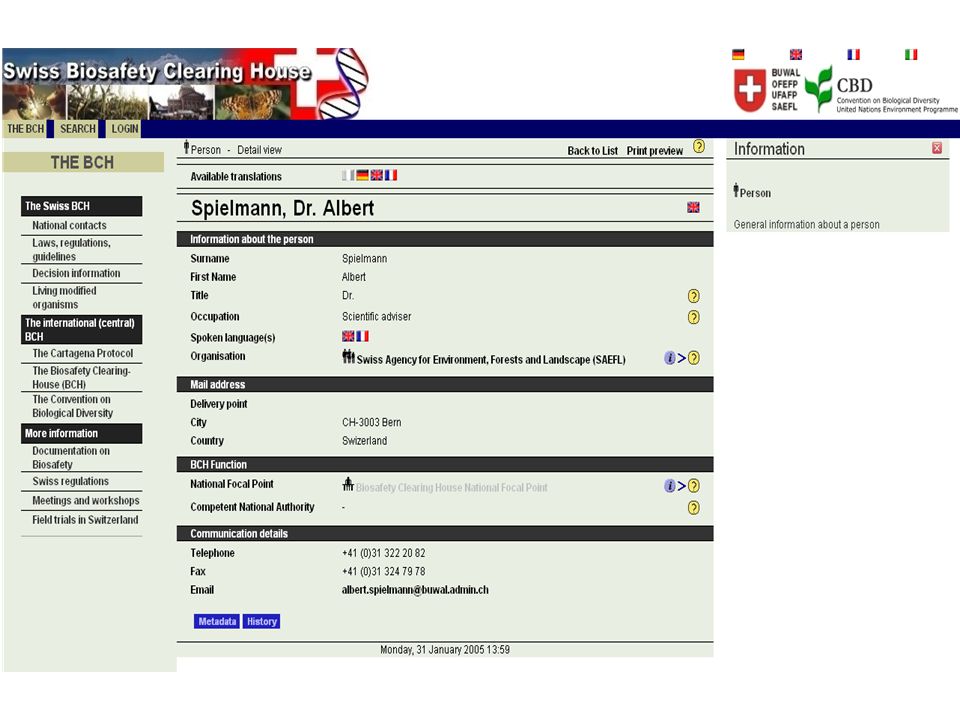Switch site language using the UK flag in the header
960x720 pixels.
[x=796, y=54]
